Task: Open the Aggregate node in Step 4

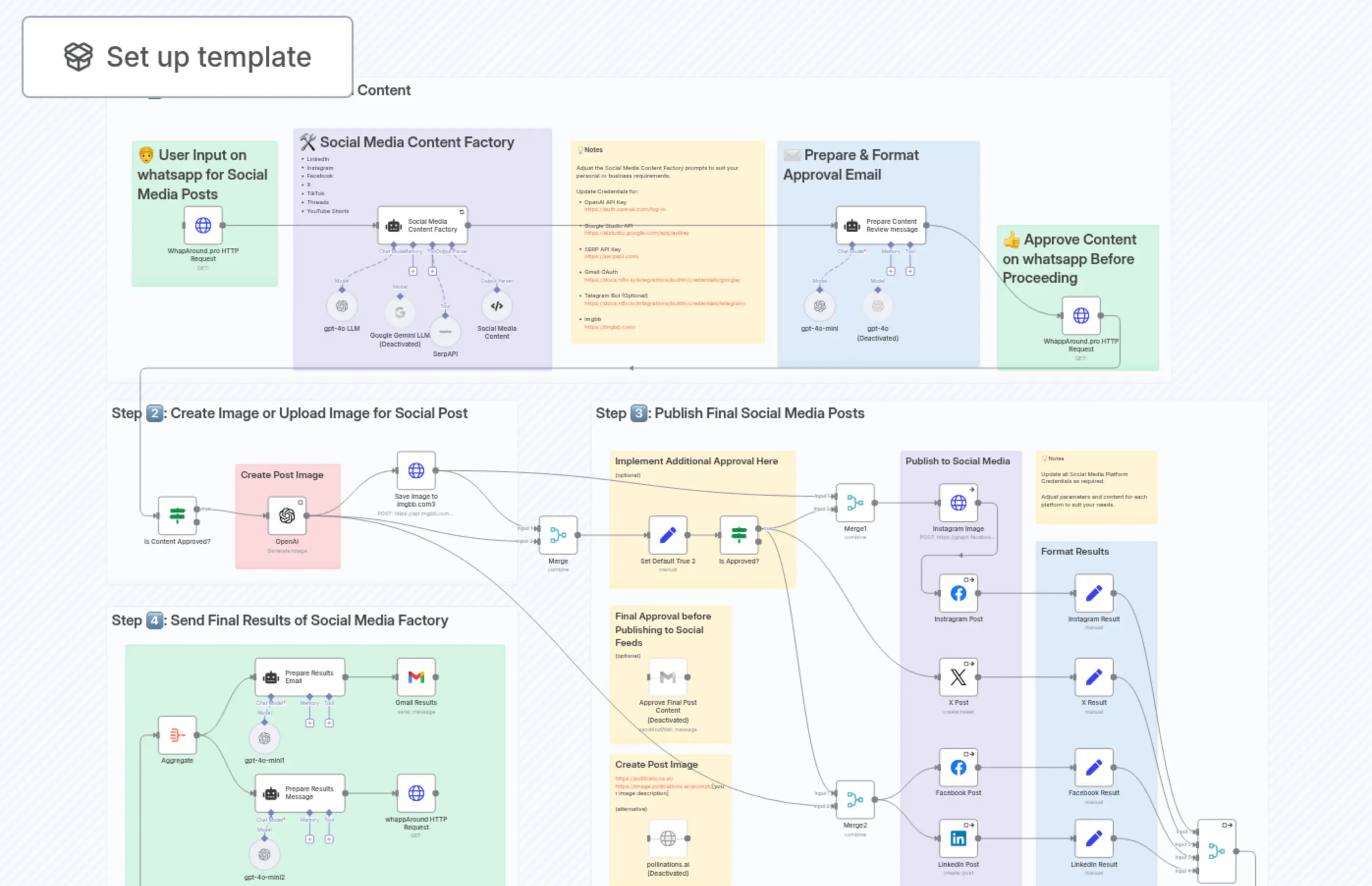Action: coord(177,735)
